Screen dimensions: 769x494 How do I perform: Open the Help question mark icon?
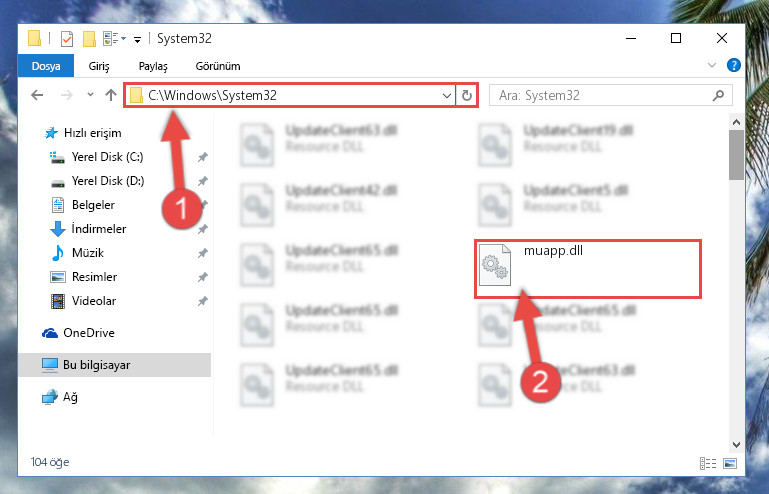[x=734, y=65]
